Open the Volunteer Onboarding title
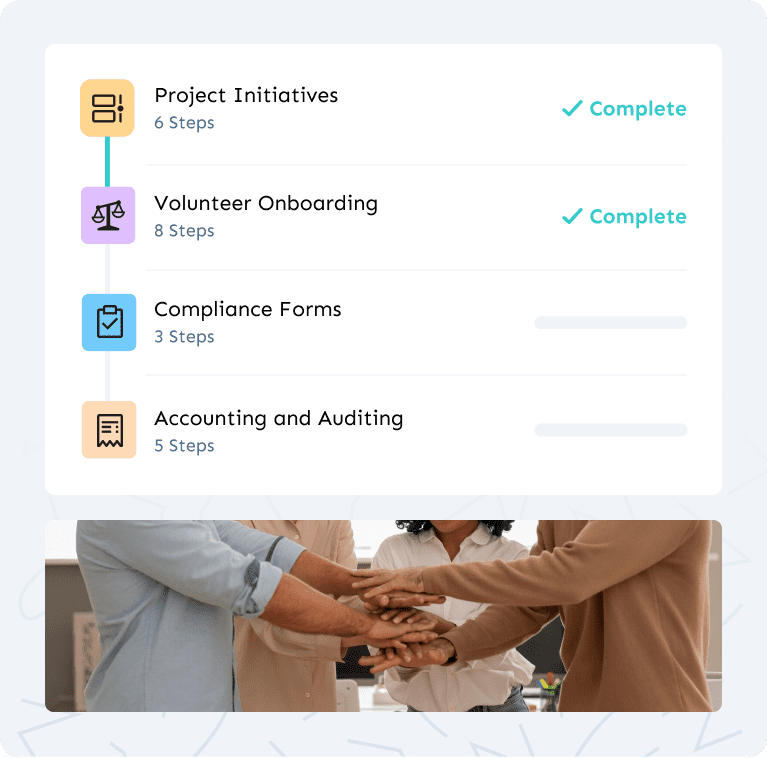This screenshot has width=767, height=758. coord(266,203)
